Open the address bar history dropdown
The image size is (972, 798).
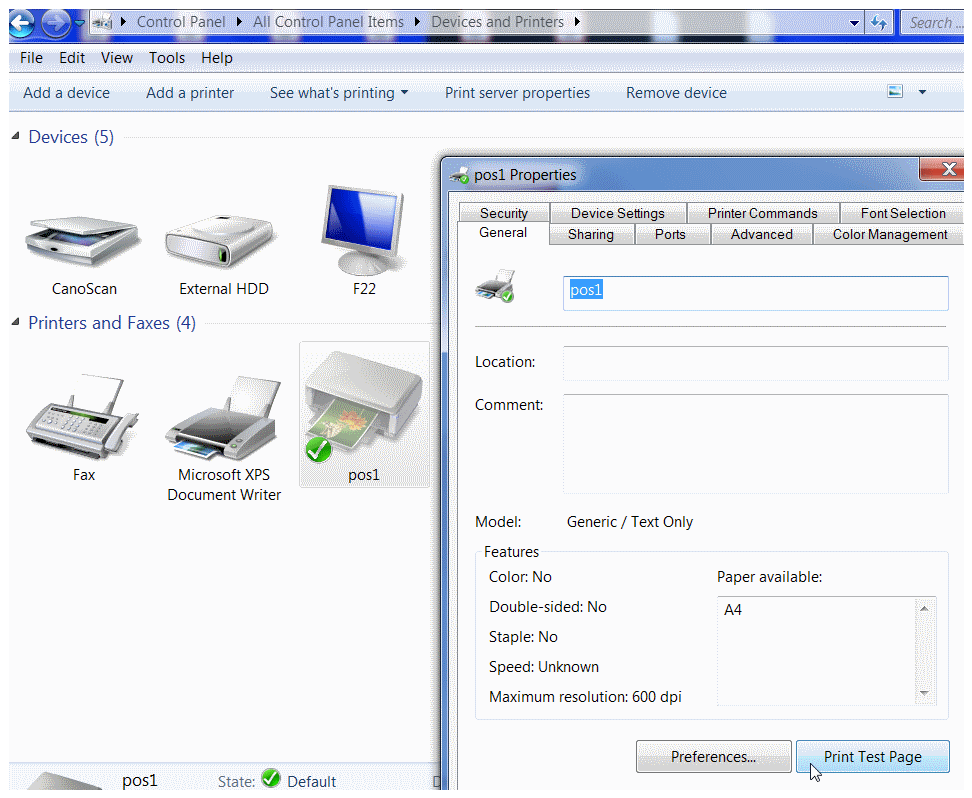coord(854,23)
